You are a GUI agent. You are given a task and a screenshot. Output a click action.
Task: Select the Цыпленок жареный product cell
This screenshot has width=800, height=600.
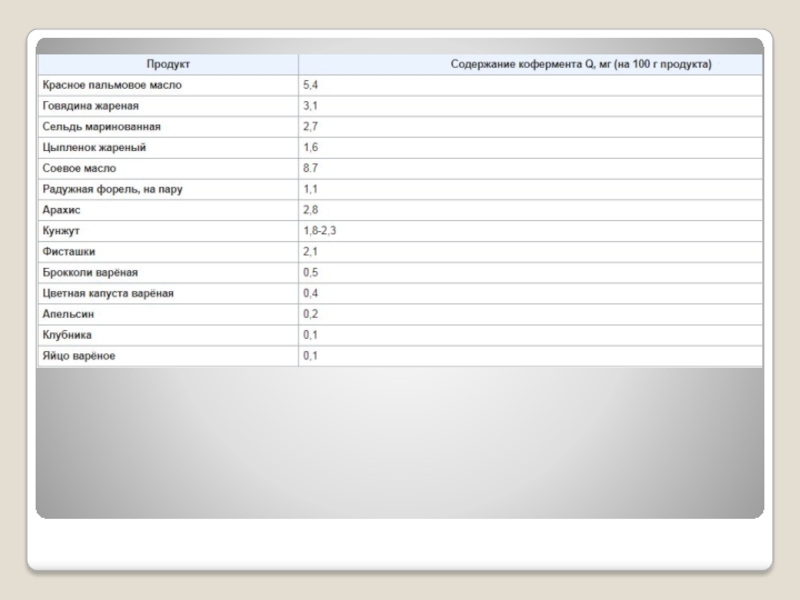95,147
